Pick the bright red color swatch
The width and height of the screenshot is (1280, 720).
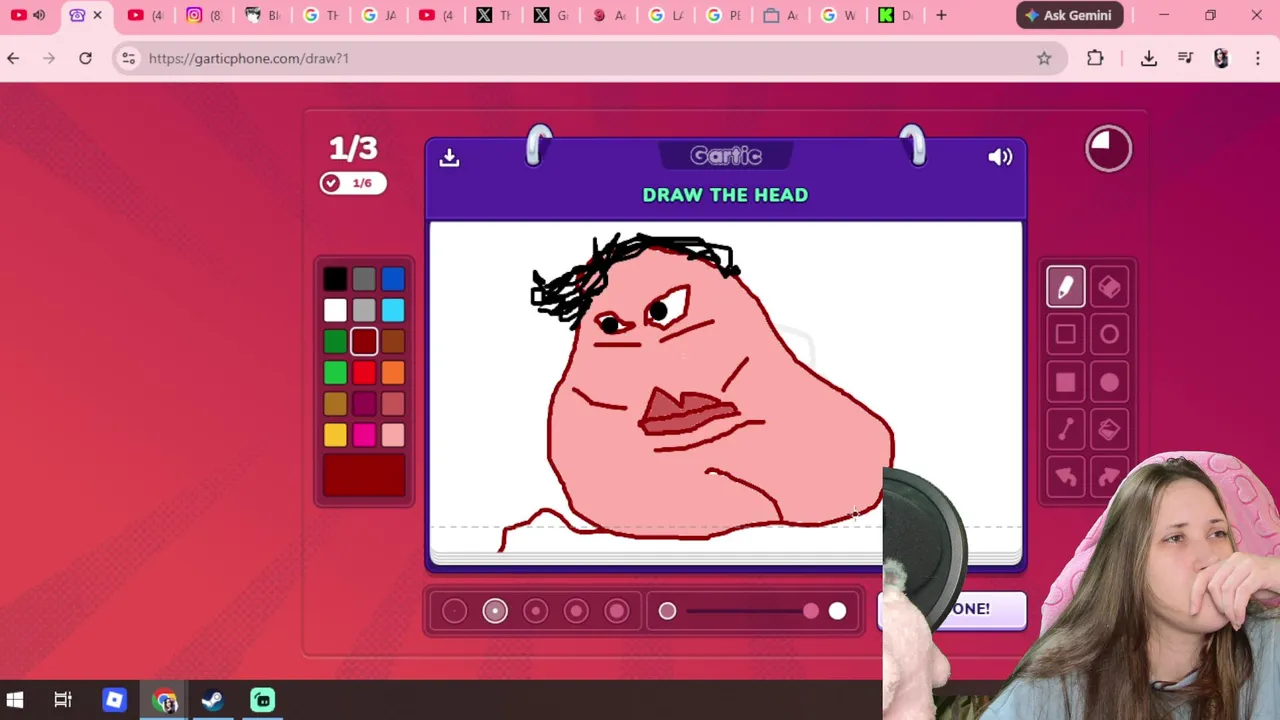[x=364, y=373]
